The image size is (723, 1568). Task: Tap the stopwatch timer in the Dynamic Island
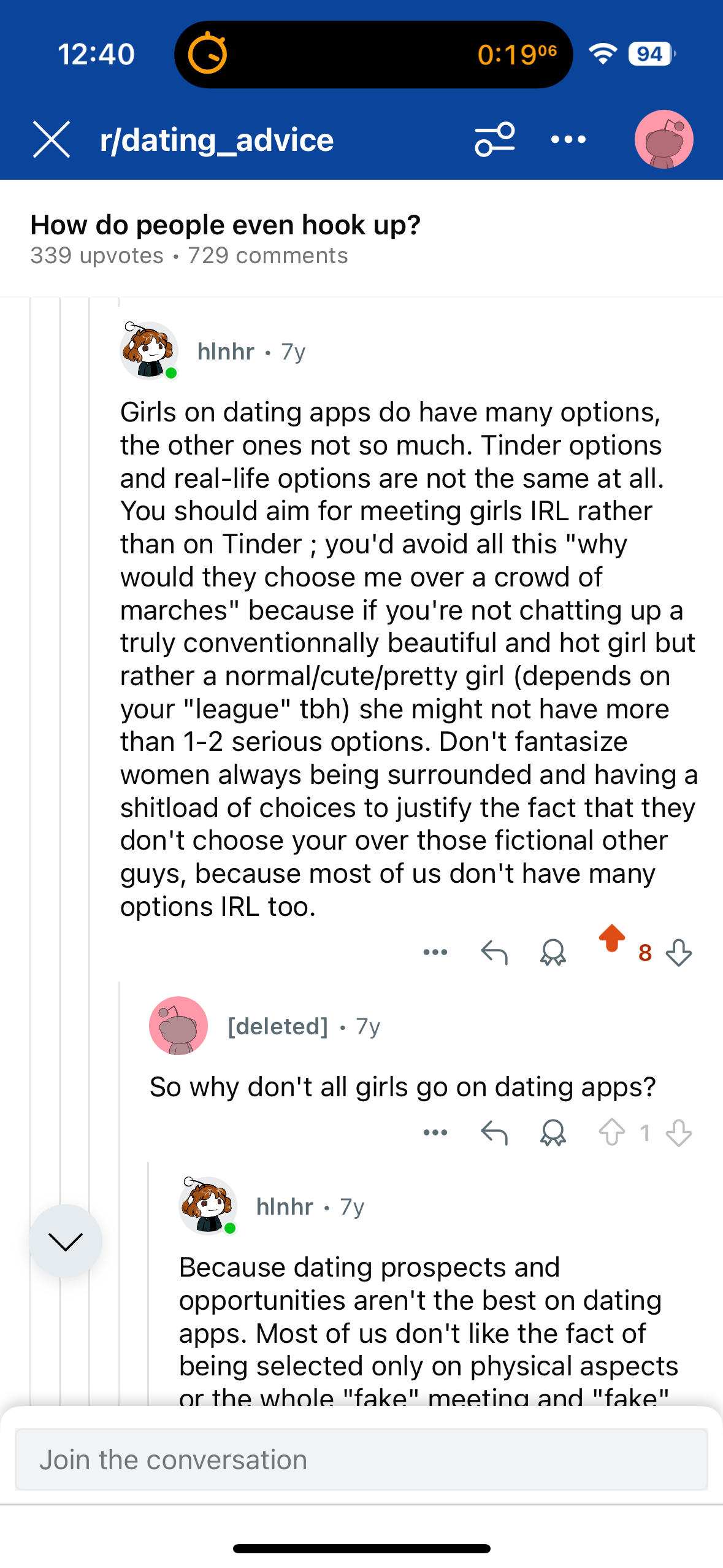[x=207, y=54]
